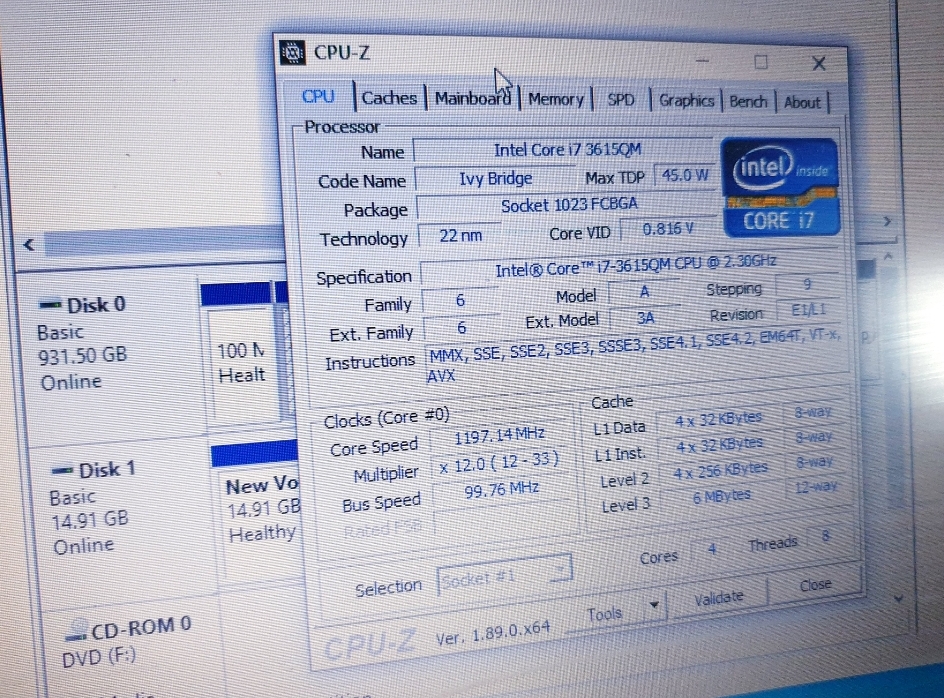
Task: Click the CPU-Z application icon in title bar
Action: tap(293, 52)
